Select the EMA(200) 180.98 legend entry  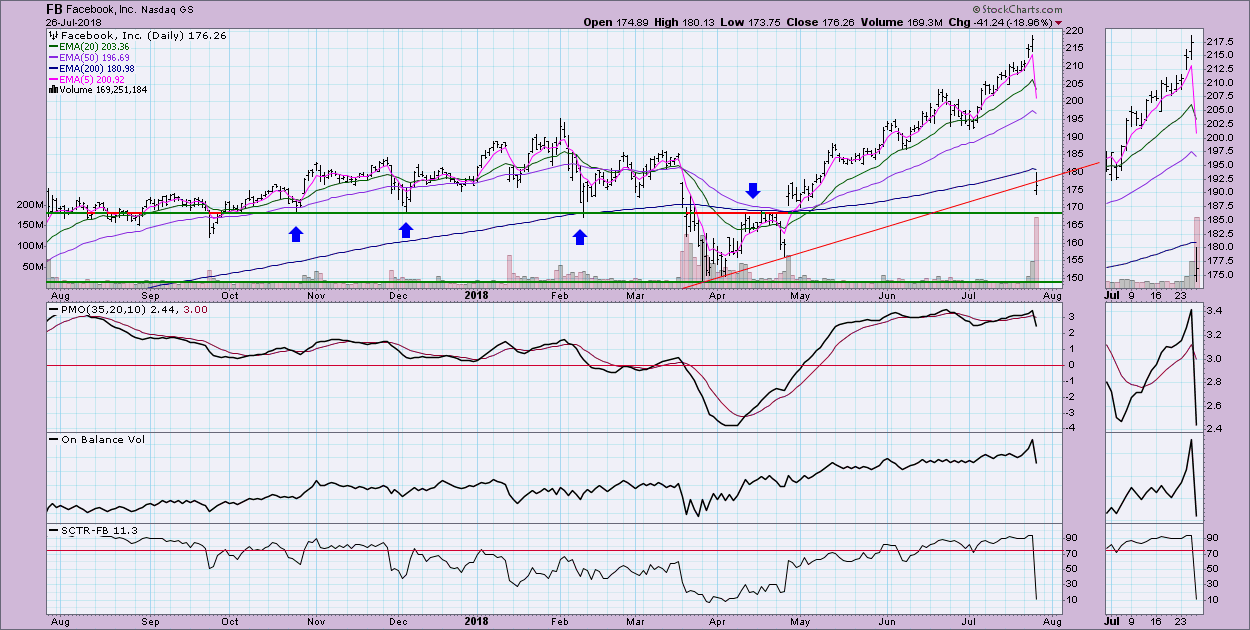(x=102, y=68)
